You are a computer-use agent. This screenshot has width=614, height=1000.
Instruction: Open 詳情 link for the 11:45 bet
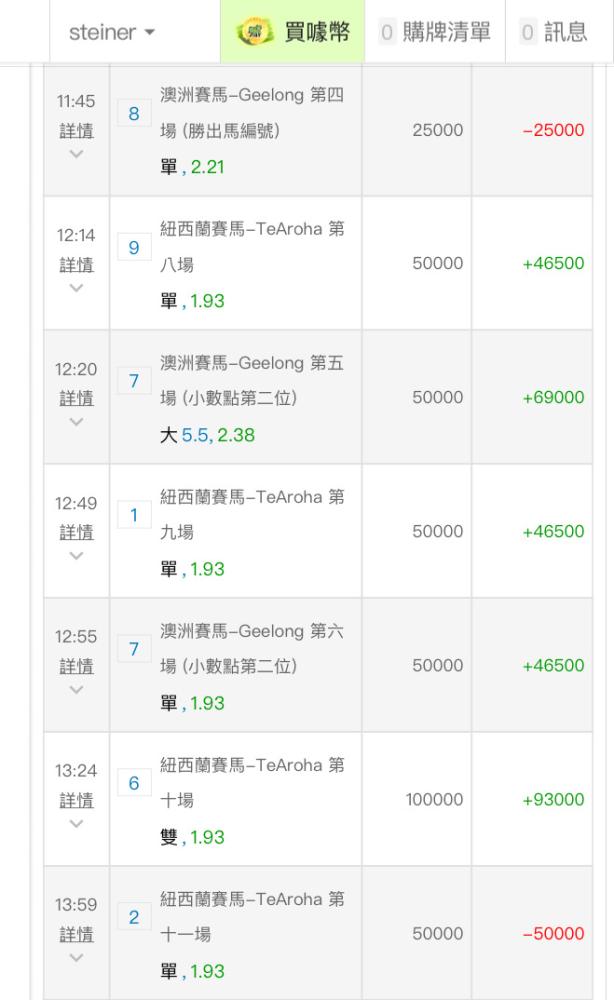77,131
